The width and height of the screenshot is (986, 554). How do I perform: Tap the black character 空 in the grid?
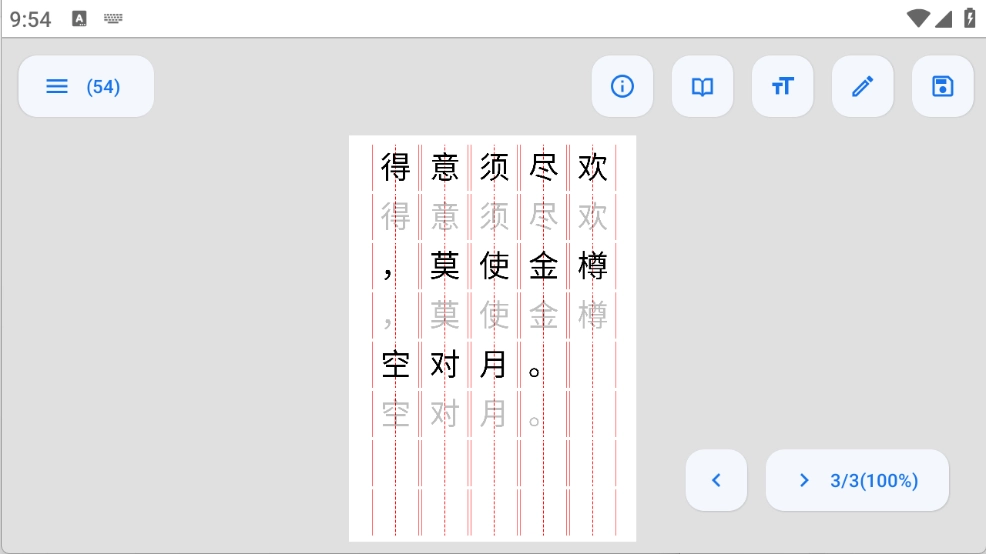click(x=396, y=365)
